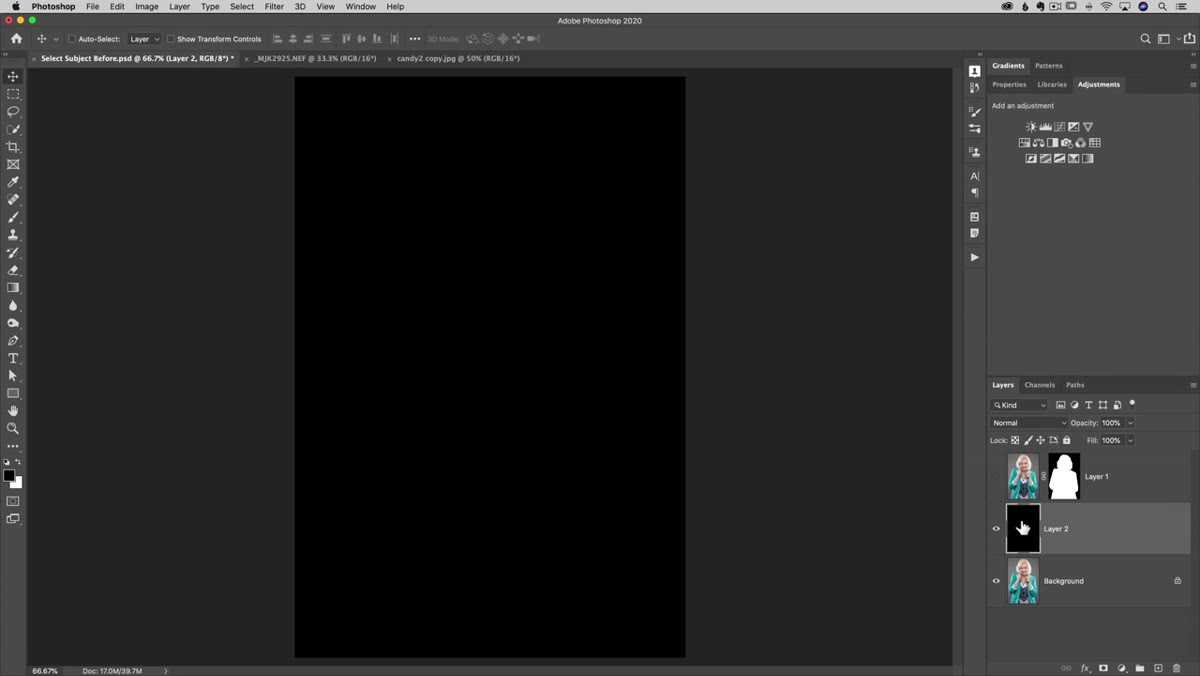Select the Hand tool
Image resolution: width=1200 pixels, height=676 pixels.
click(13, 411)
